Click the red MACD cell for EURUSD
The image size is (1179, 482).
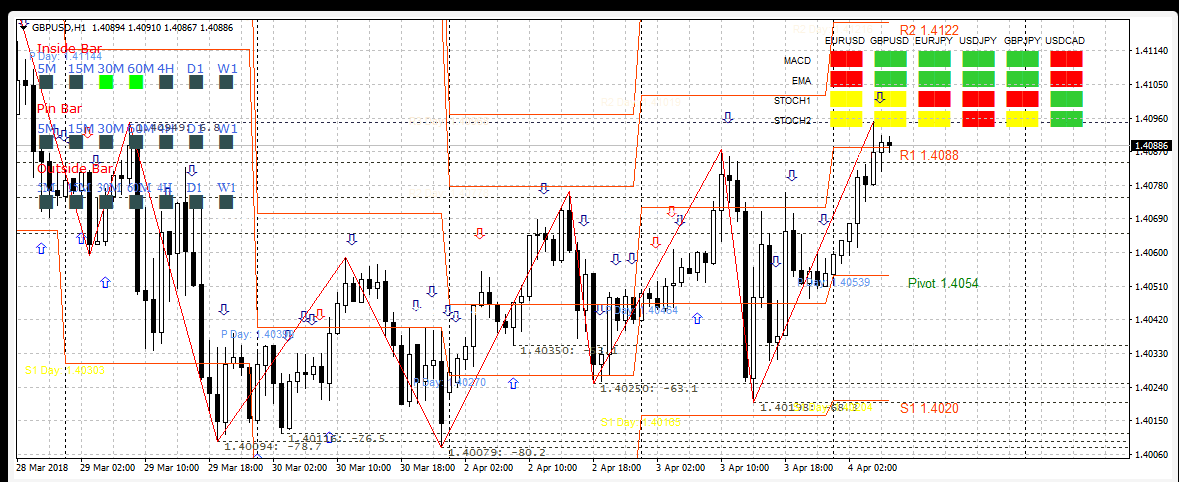tap(847, 59)
